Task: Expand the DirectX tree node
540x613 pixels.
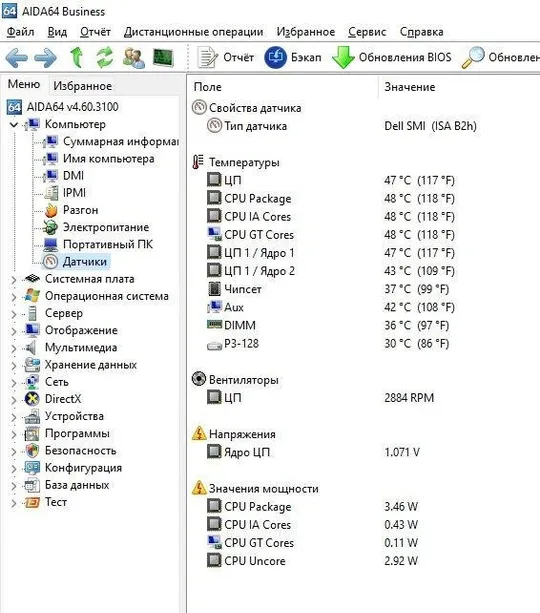Action: [14, 400]
